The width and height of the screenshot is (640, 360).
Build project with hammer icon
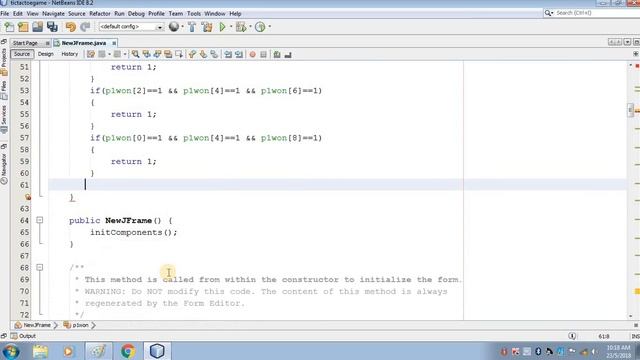[192, 27]
